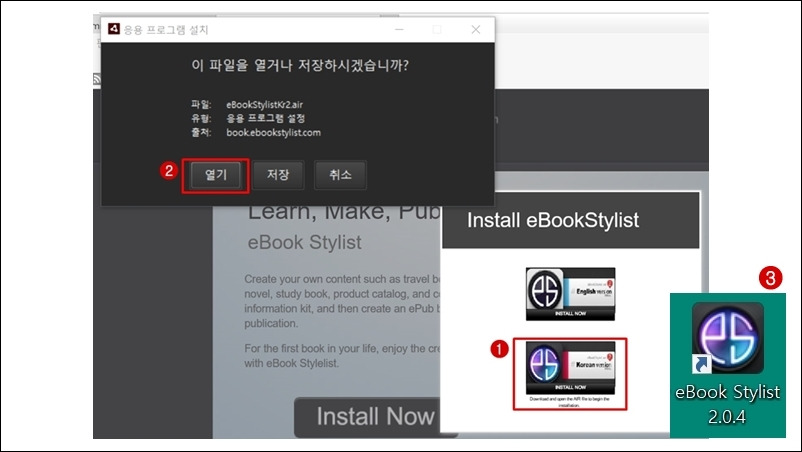Click the eBook Stylist subtitle on webpage
The height and width of the screenshot is (452, 802).
pos(304,242)
